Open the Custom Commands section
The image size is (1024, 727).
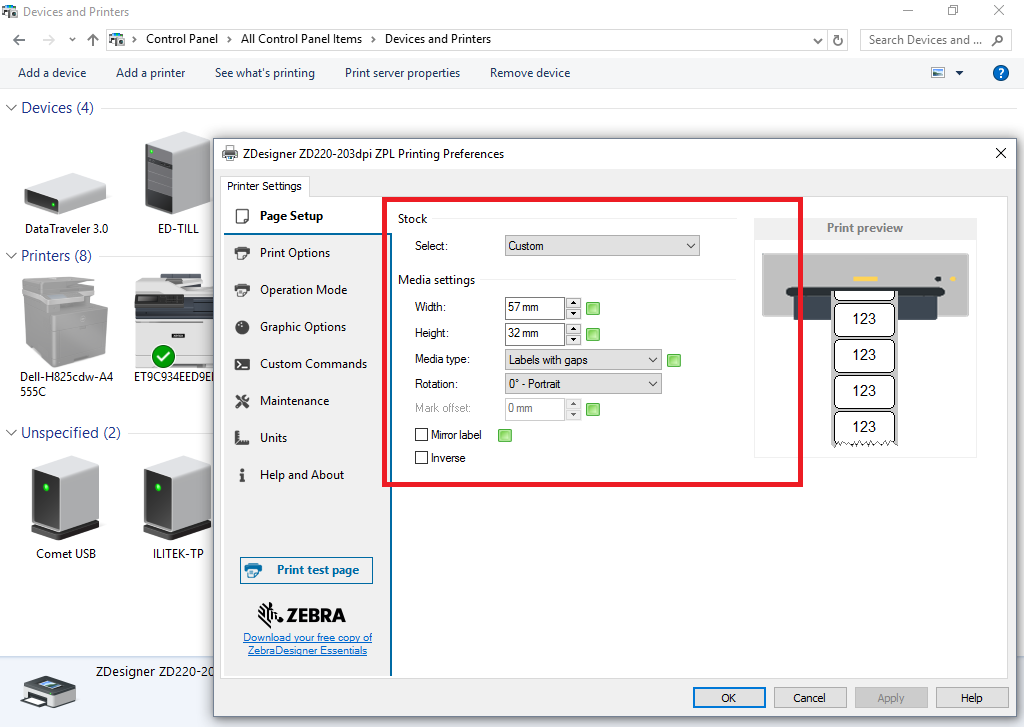[313, 364]
